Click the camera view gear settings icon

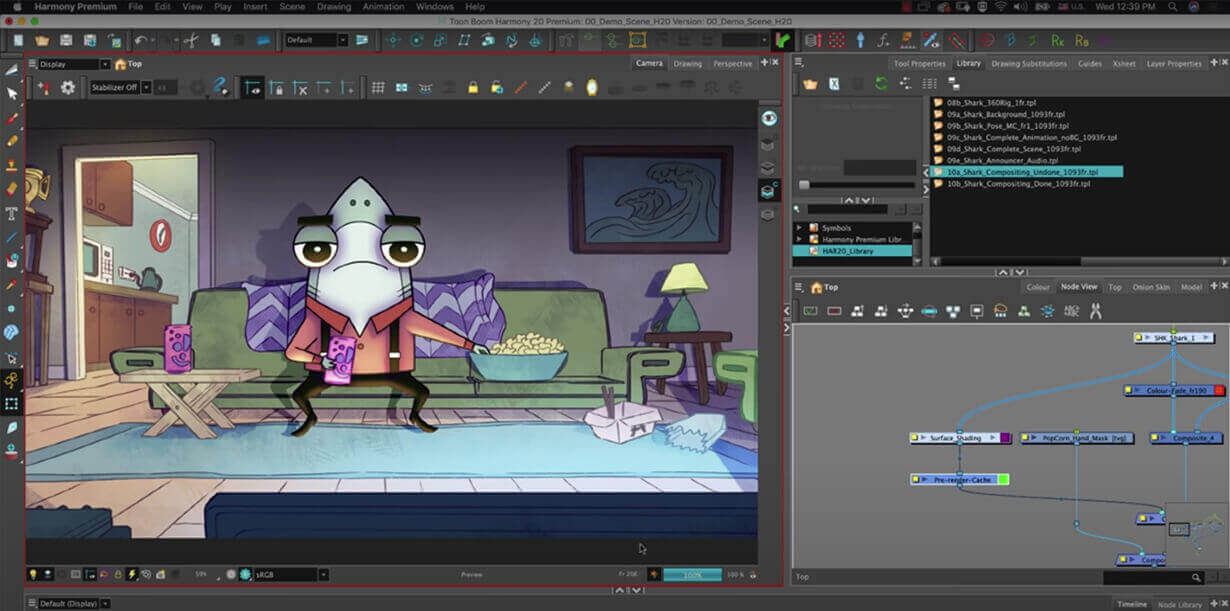pos(68,88)
